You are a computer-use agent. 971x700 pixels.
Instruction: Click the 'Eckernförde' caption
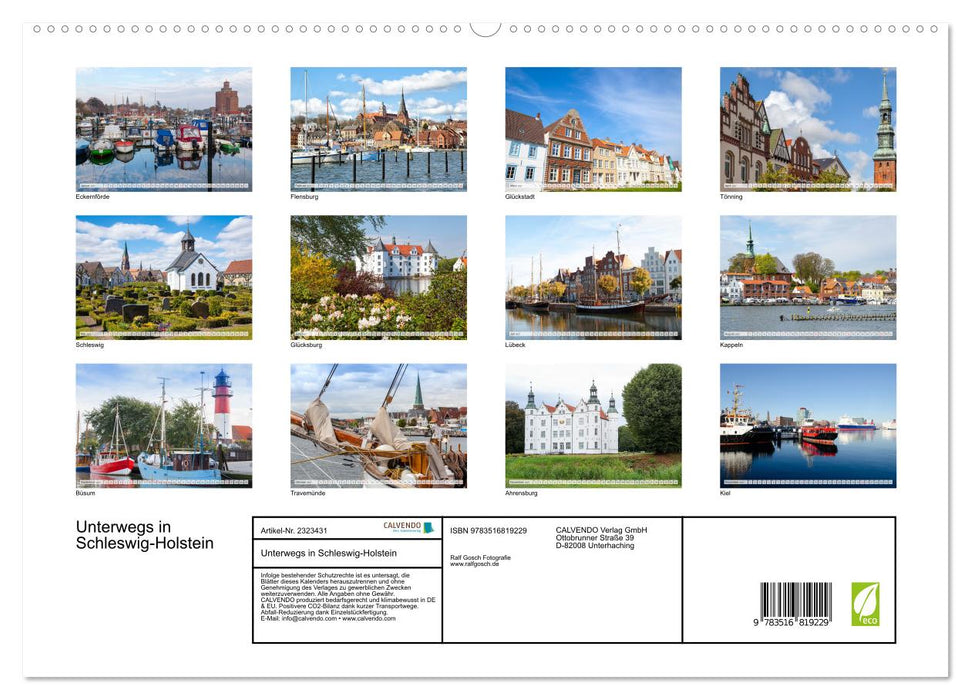(x=93, y=196)
